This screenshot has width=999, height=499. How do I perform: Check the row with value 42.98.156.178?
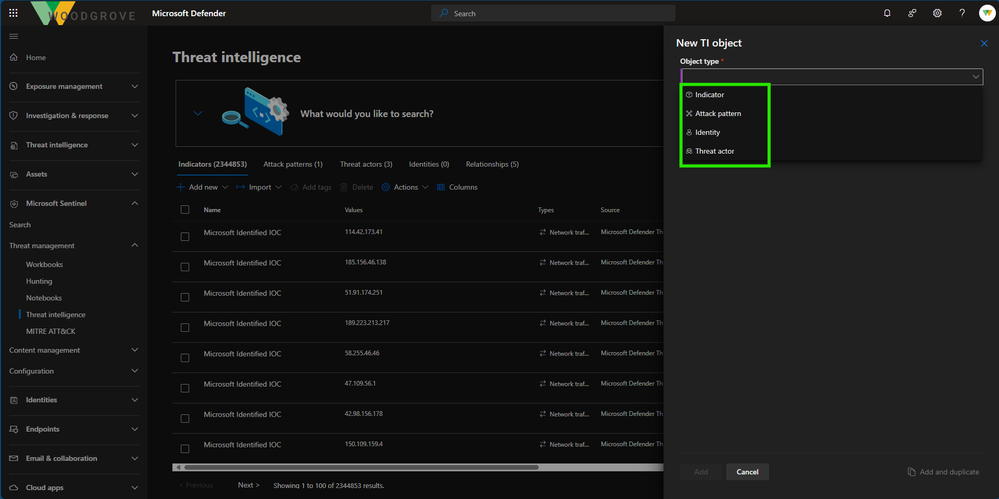coord(185,418)
